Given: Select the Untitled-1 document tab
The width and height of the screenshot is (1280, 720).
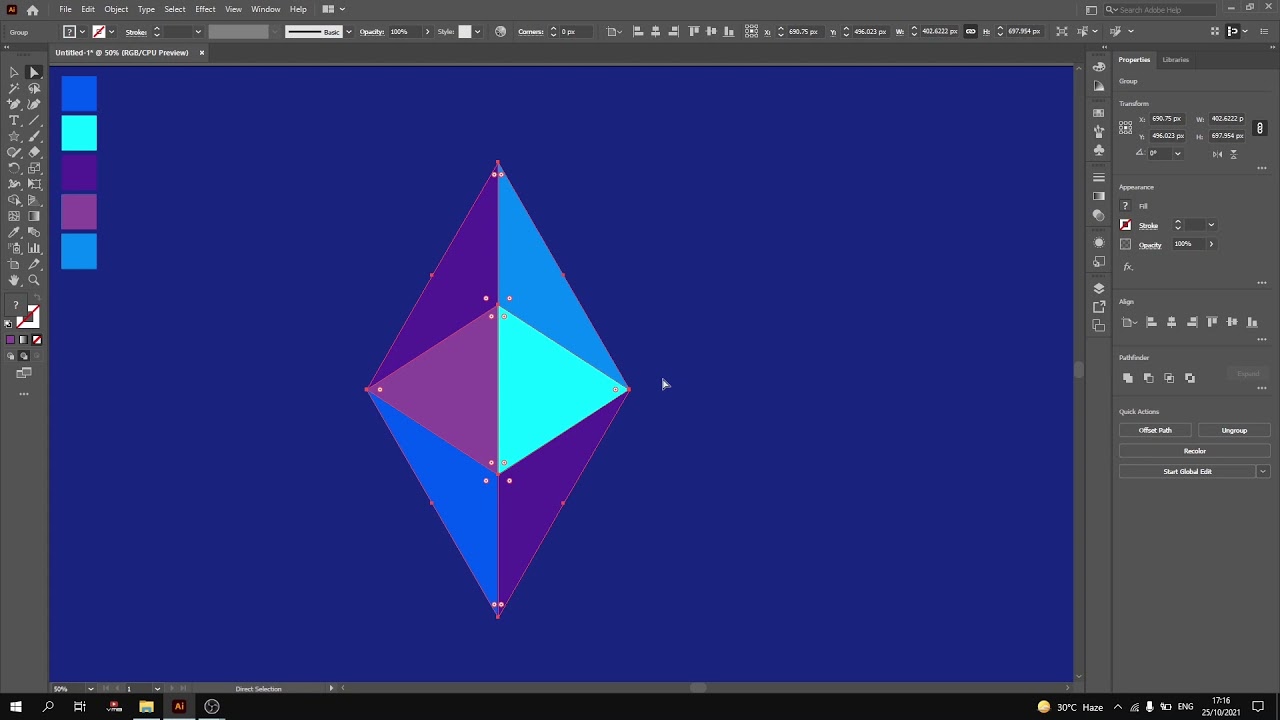Looking at the screenshot, I should coord(122,53).
